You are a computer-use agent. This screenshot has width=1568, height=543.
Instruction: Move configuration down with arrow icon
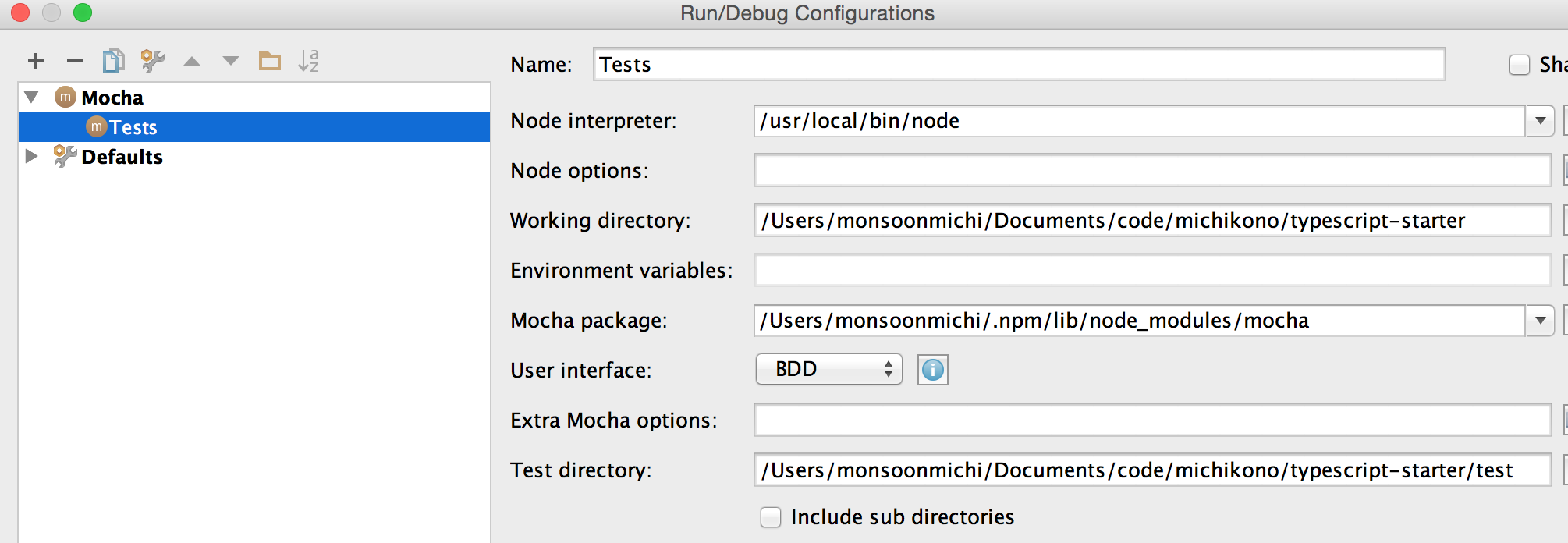pyautogui.click(x=231, y=61)
